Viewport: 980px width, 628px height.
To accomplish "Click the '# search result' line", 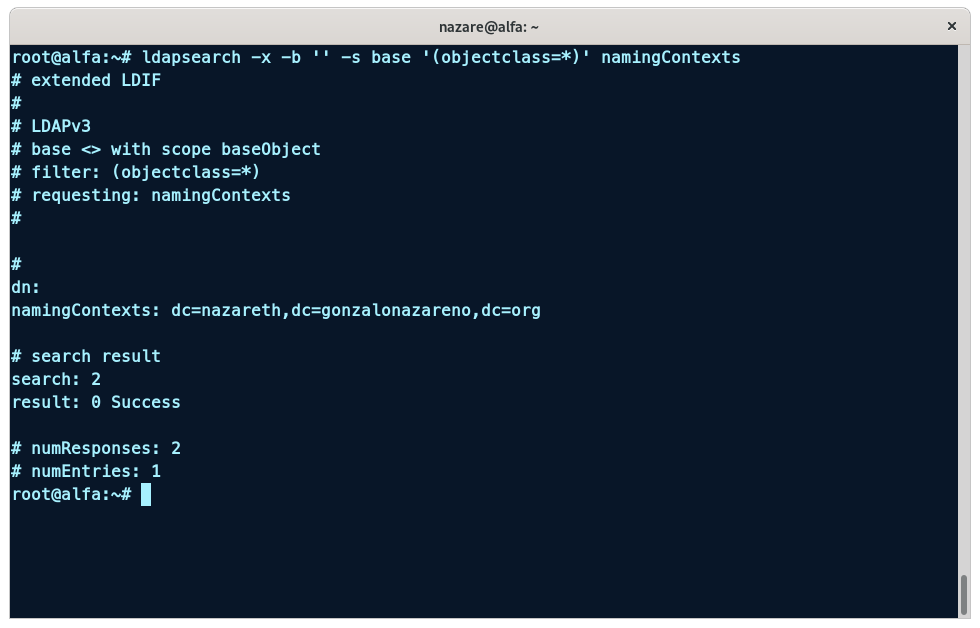I will pos(86,356).
